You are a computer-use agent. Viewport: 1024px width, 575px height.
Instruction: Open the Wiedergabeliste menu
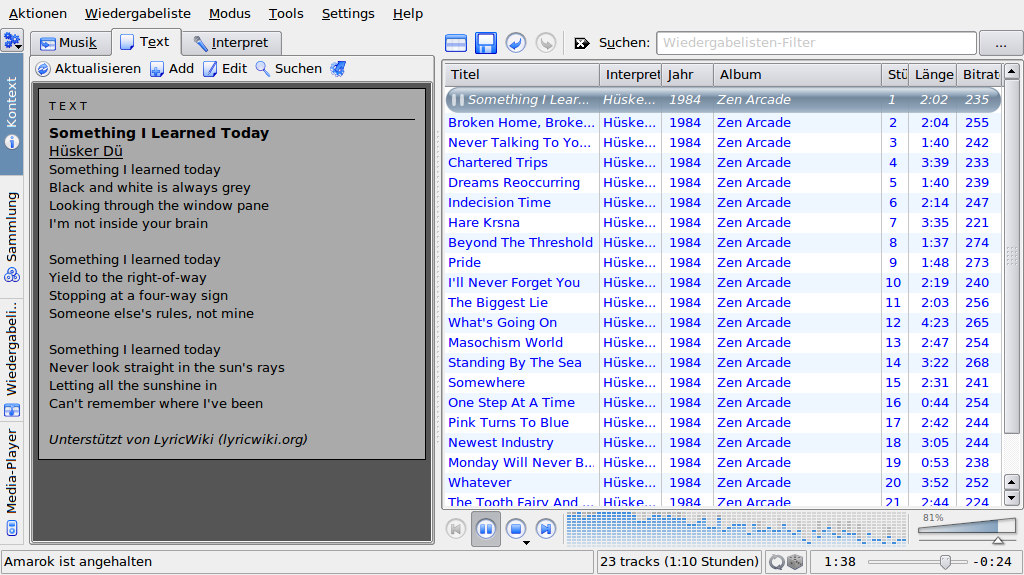138,13
